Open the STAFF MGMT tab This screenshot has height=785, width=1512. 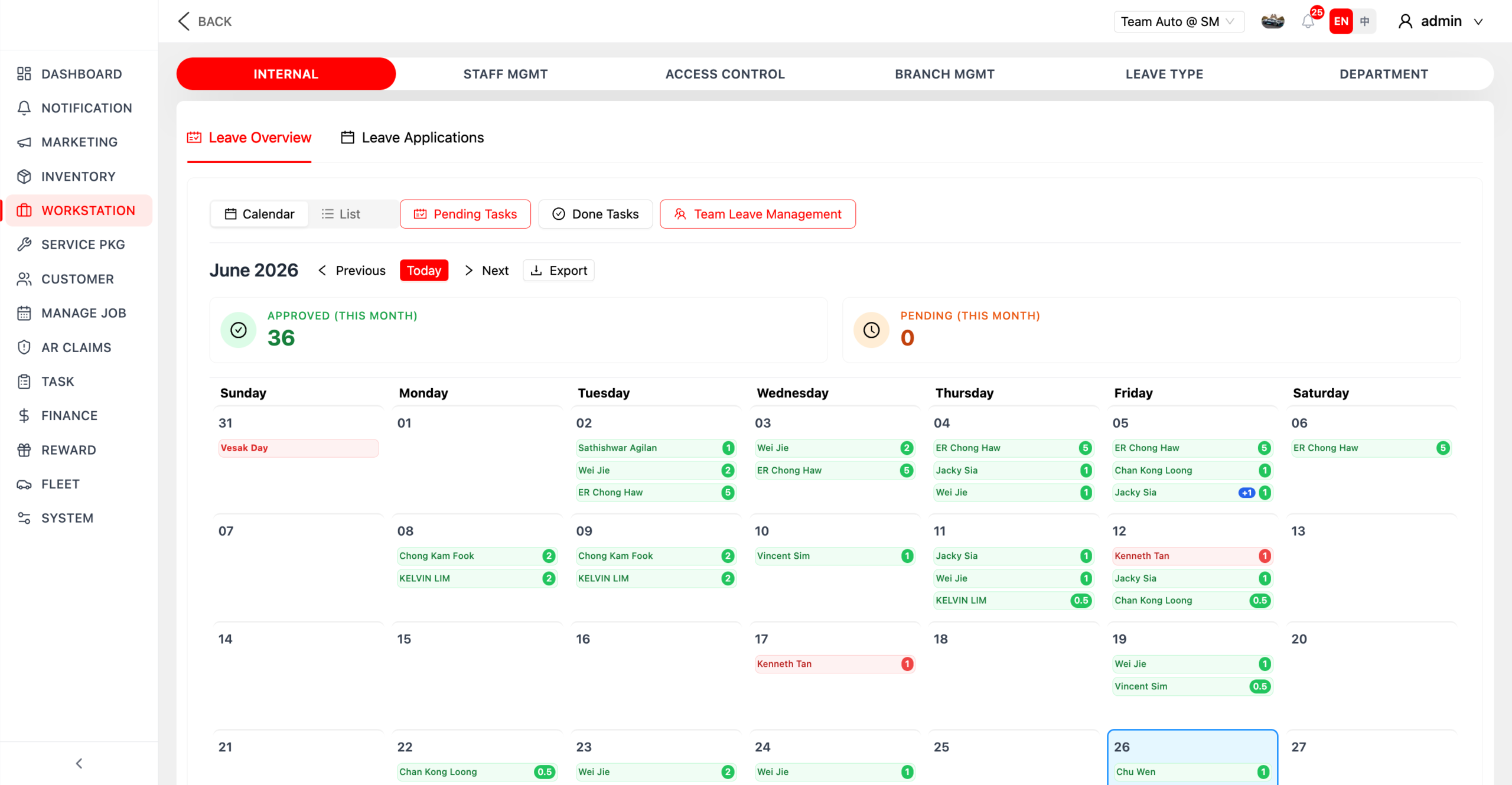click(x=506, y=74)
